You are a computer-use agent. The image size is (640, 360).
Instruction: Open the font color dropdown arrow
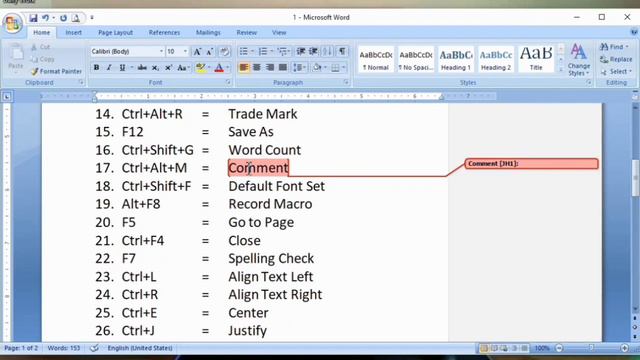228,68
